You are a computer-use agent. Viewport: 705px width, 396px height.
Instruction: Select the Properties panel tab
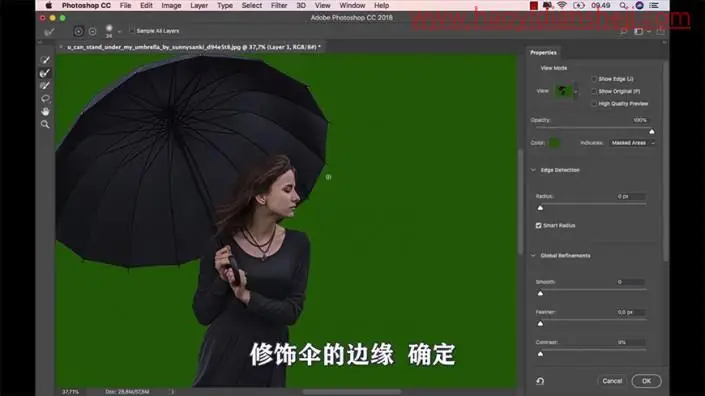543,53
